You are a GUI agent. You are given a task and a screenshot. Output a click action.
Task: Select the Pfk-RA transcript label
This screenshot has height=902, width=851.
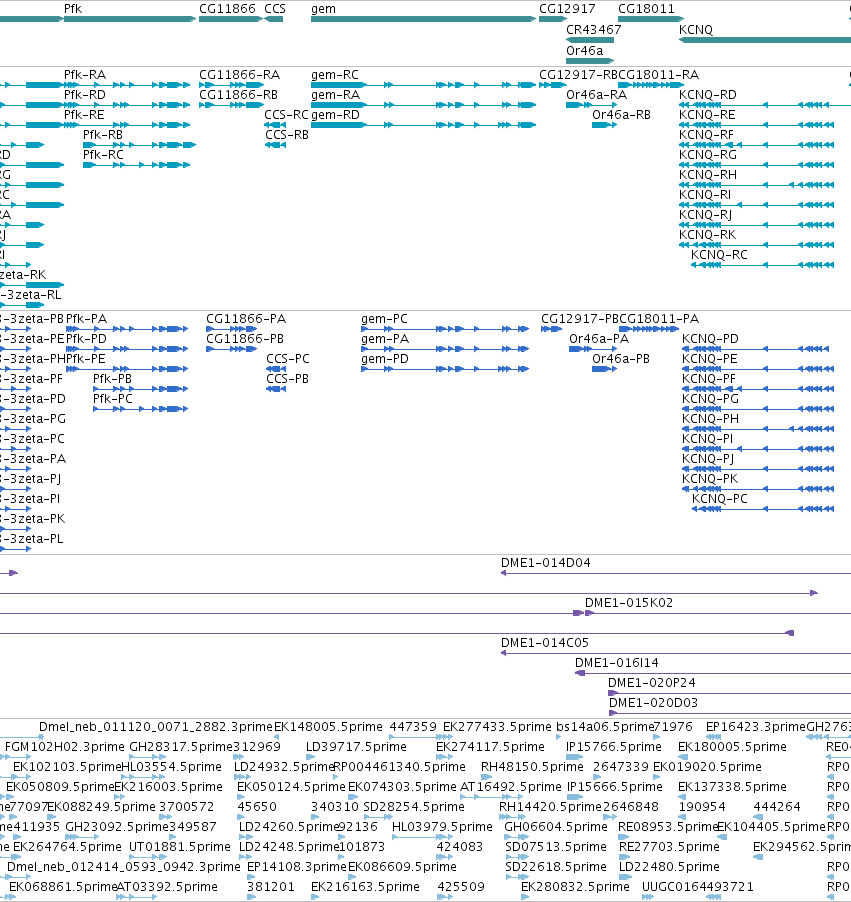coord(85,75)
